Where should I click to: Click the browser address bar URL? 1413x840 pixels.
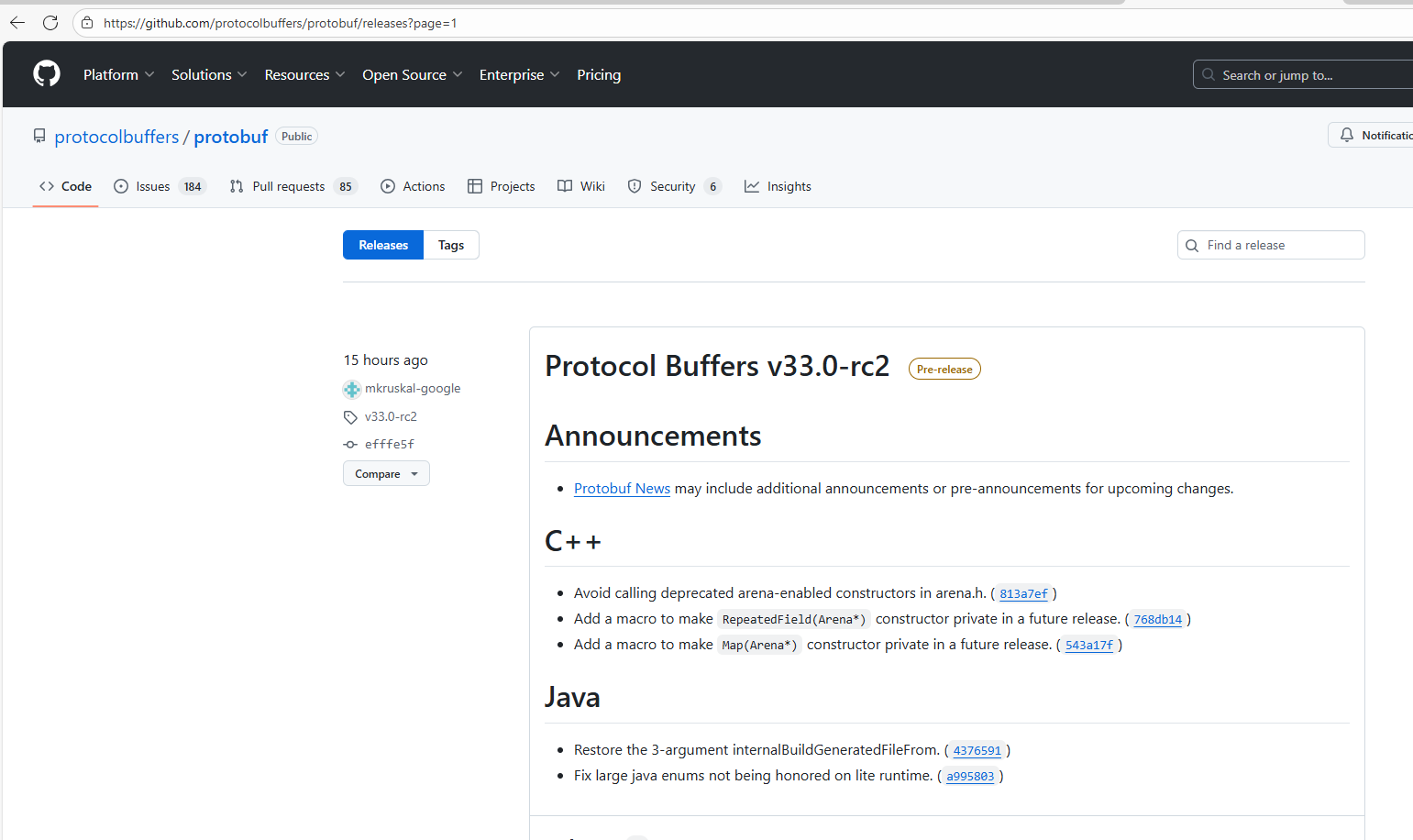pyautogui.click(x=281, y=23)
